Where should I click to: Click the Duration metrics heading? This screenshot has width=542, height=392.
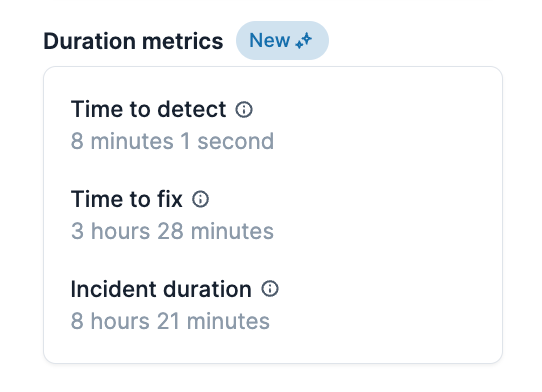click(133, 41)
